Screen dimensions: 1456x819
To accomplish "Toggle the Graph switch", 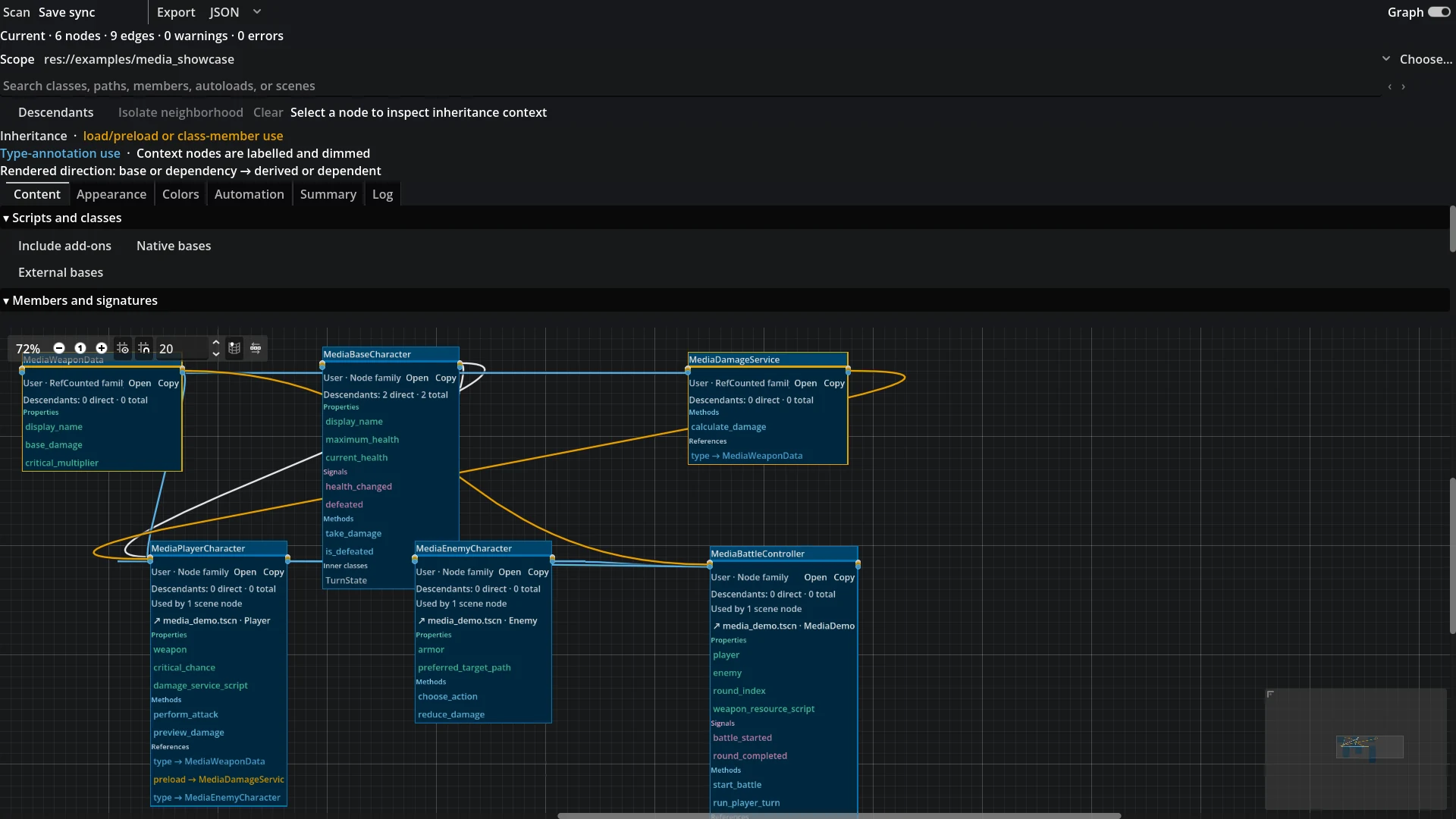I will coord(1439,12).
